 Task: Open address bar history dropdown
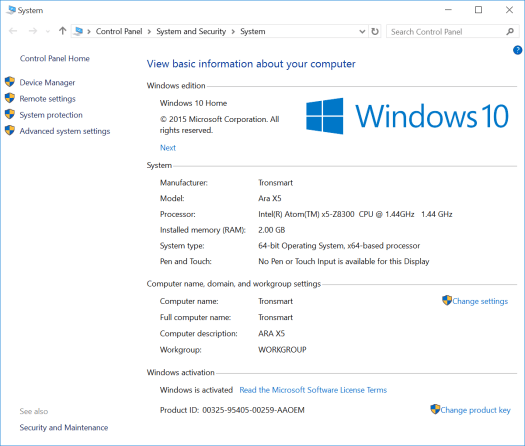tap(362, 31)
